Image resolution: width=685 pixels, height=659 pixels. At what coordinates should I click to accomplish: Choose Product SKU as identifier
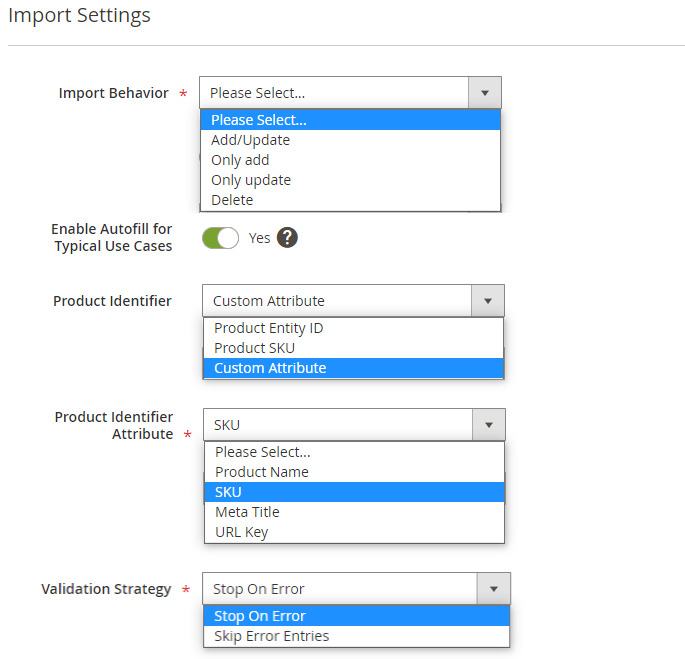353,348
